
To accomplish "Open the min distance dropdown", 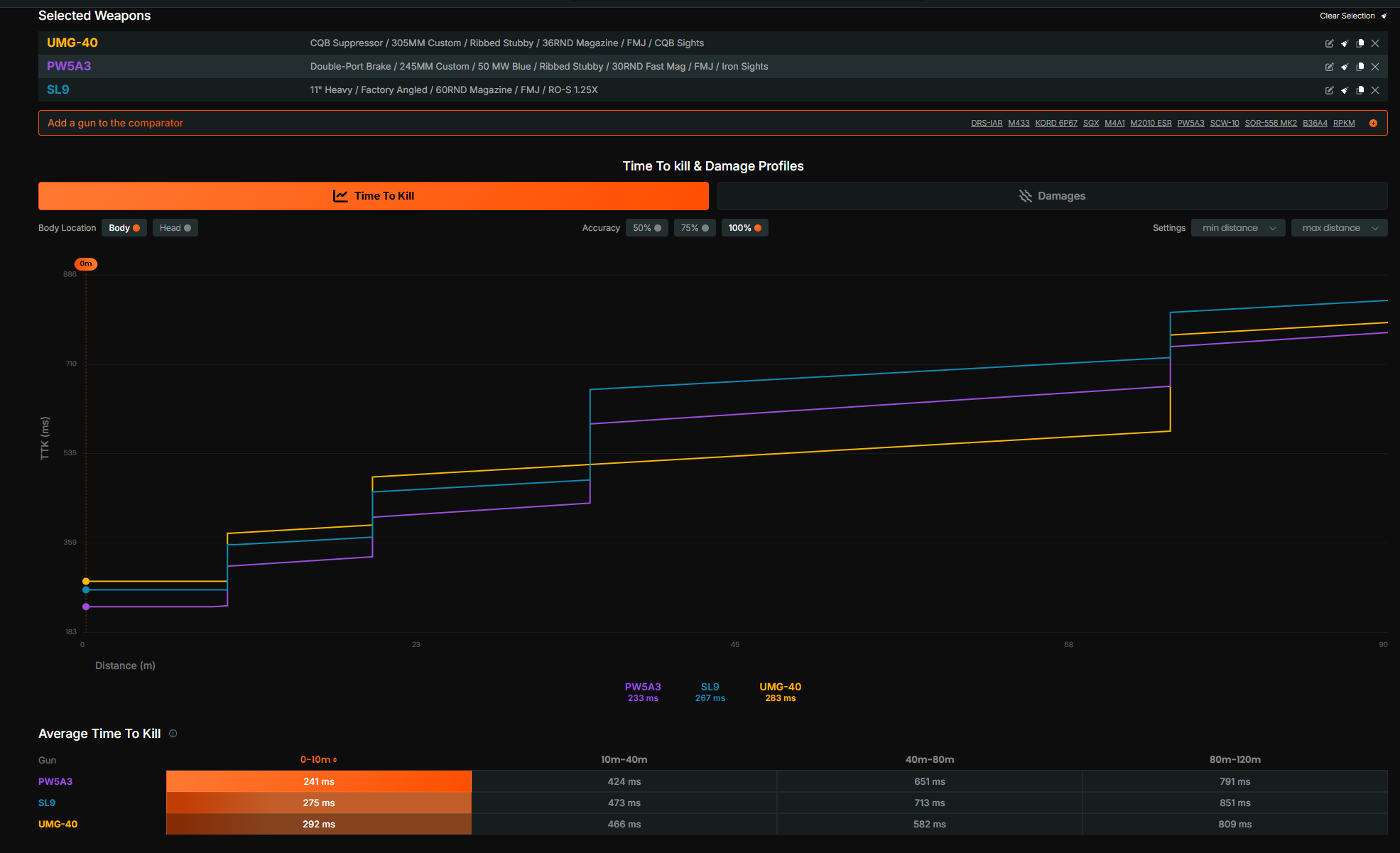I will click(x=1238, y=228).
